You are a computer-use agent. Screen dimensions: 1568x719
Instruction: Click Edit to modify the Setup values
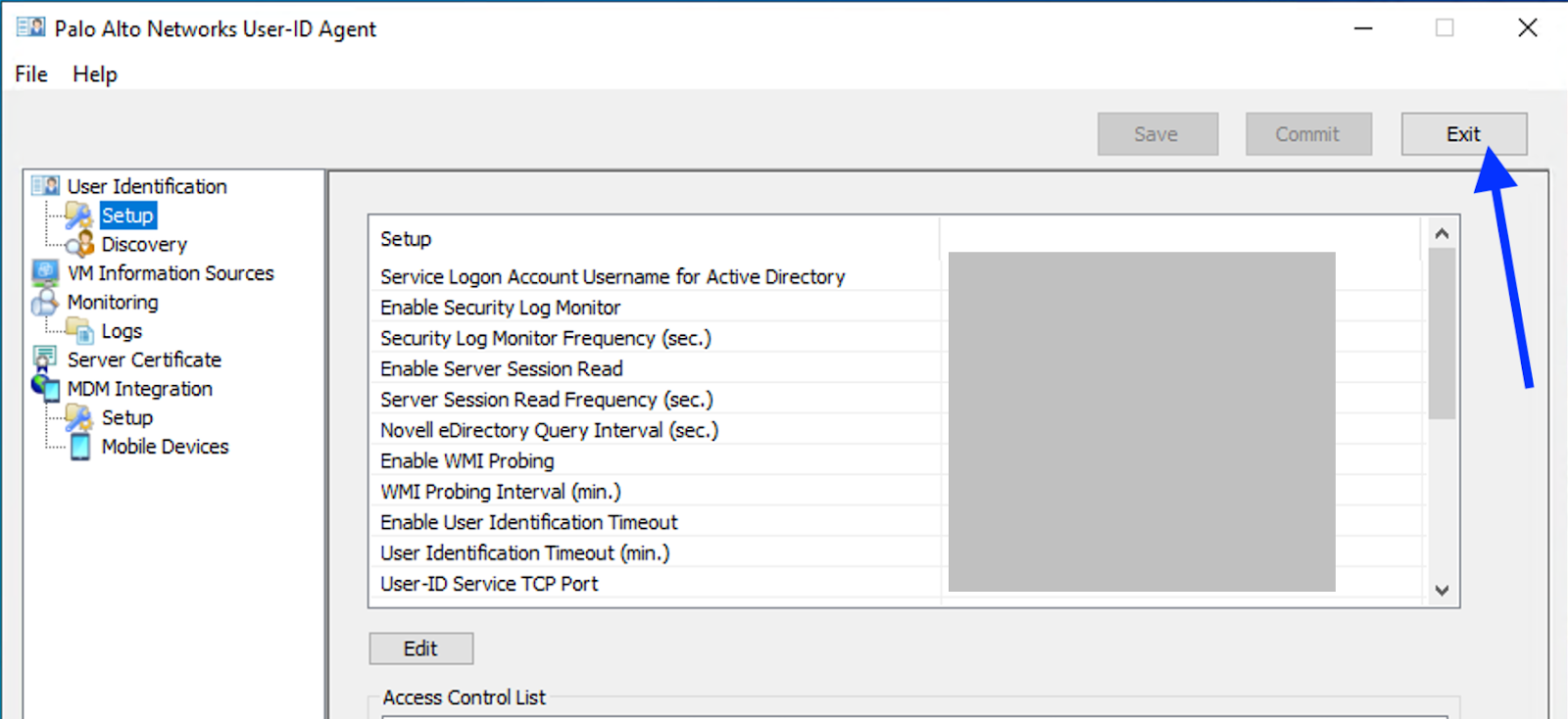pyautogui.click(x=420, y=648)
